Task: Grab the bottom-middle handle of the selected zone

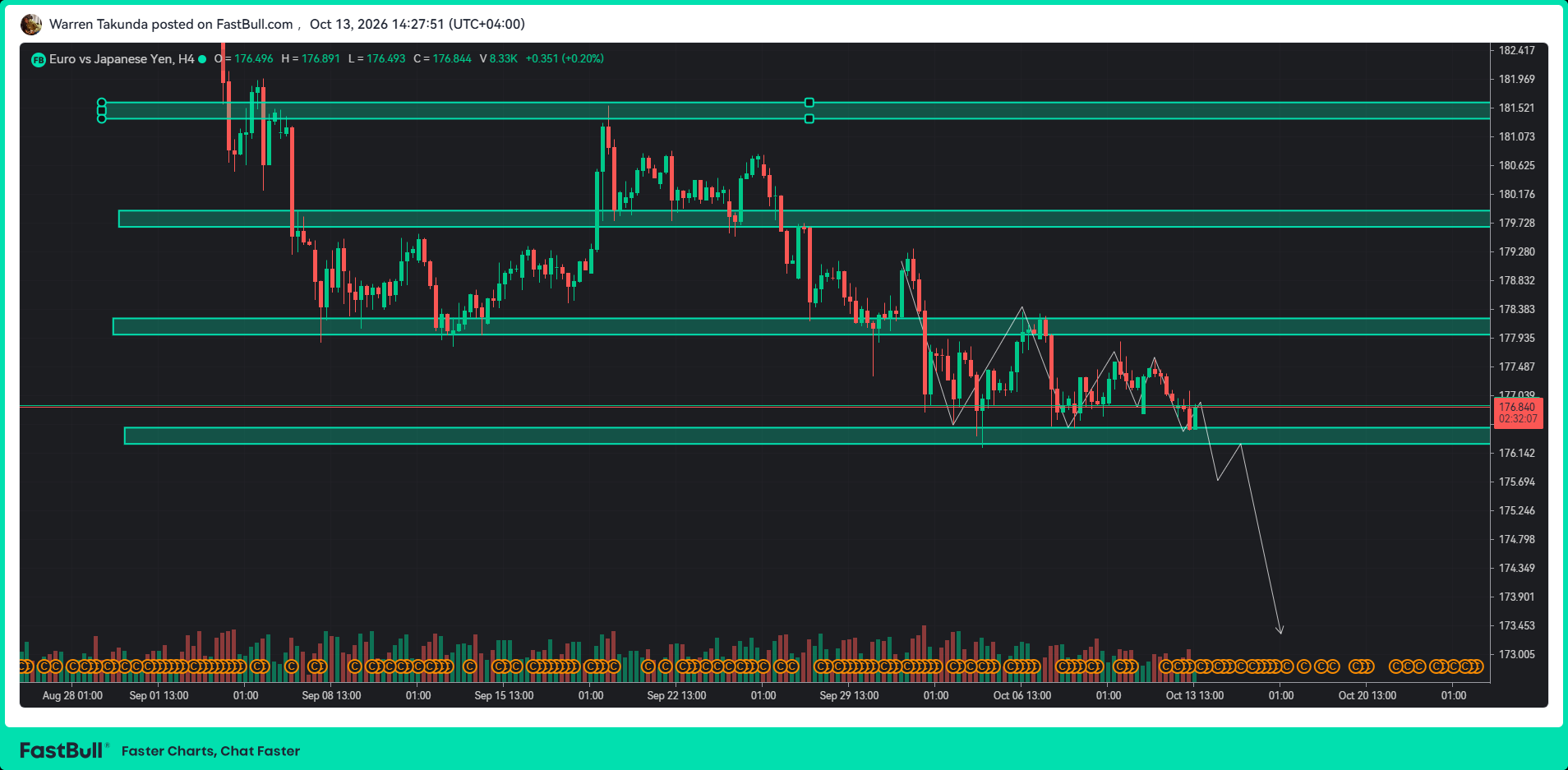Action: [809, 119]
